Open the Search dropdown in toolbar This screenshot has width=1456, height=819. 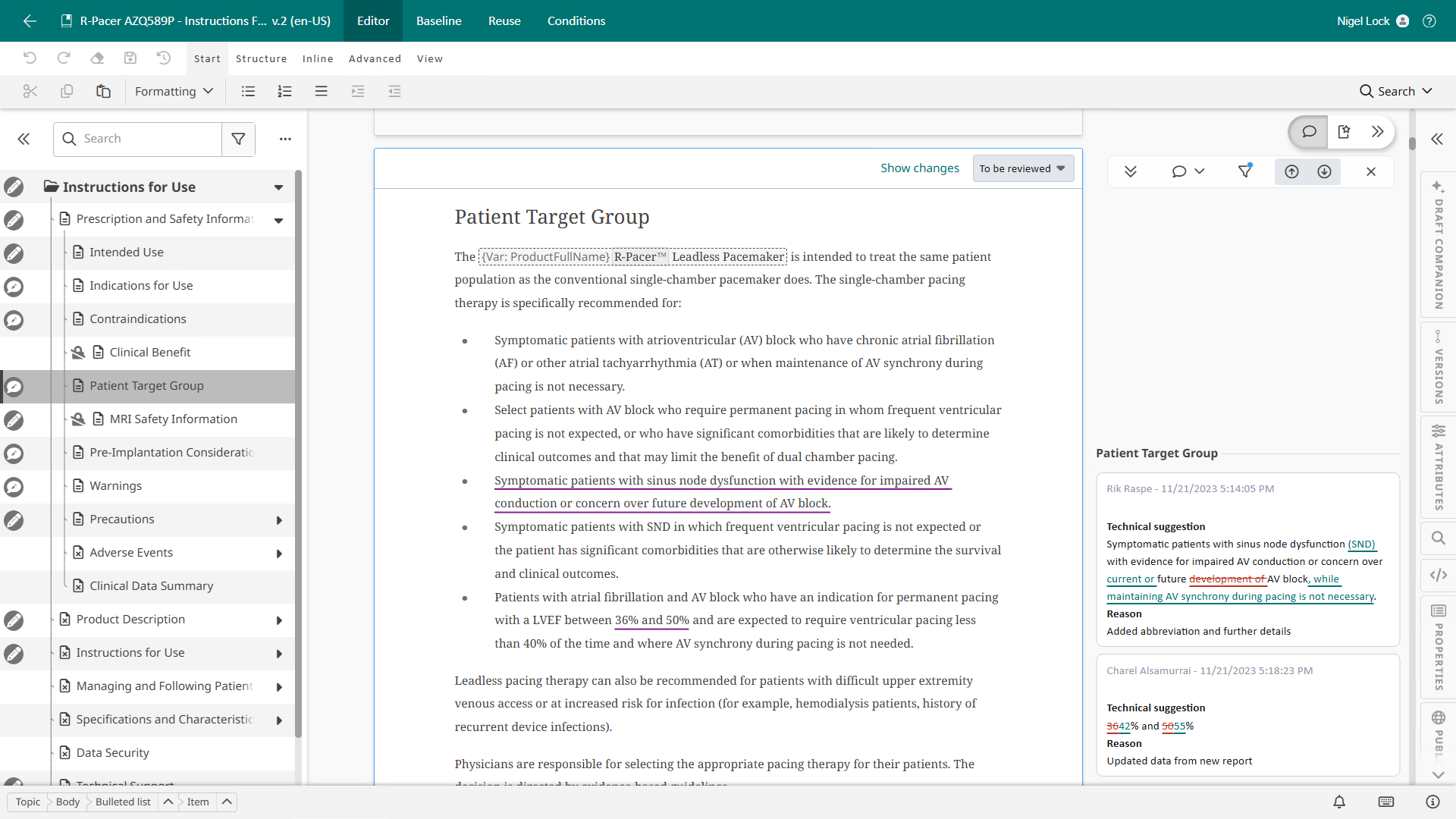point(1396,91)
